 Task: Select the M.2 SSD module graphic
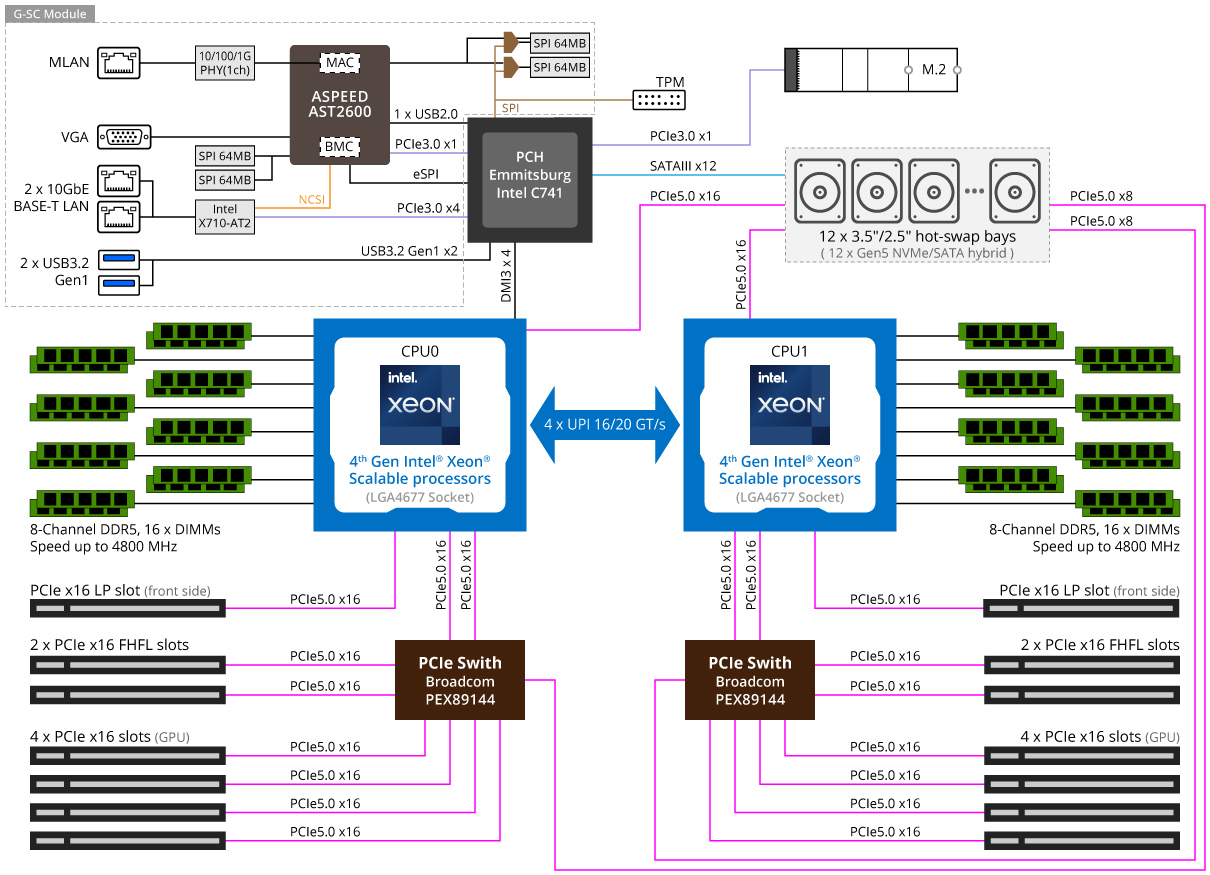[871, 70]
